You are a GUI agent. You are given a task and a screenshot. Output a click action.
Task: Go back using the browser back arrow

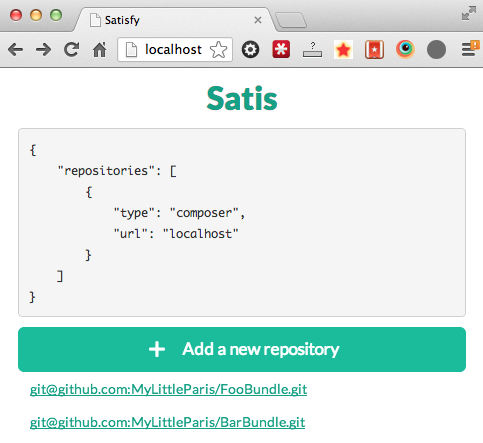(x=15, y=50)
